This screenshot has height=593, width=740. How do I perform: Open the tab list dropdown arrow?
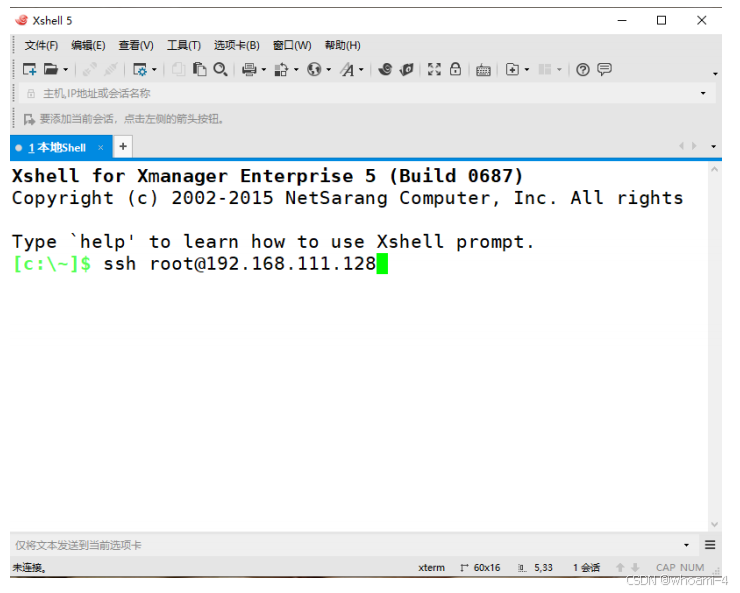[714, 147]
